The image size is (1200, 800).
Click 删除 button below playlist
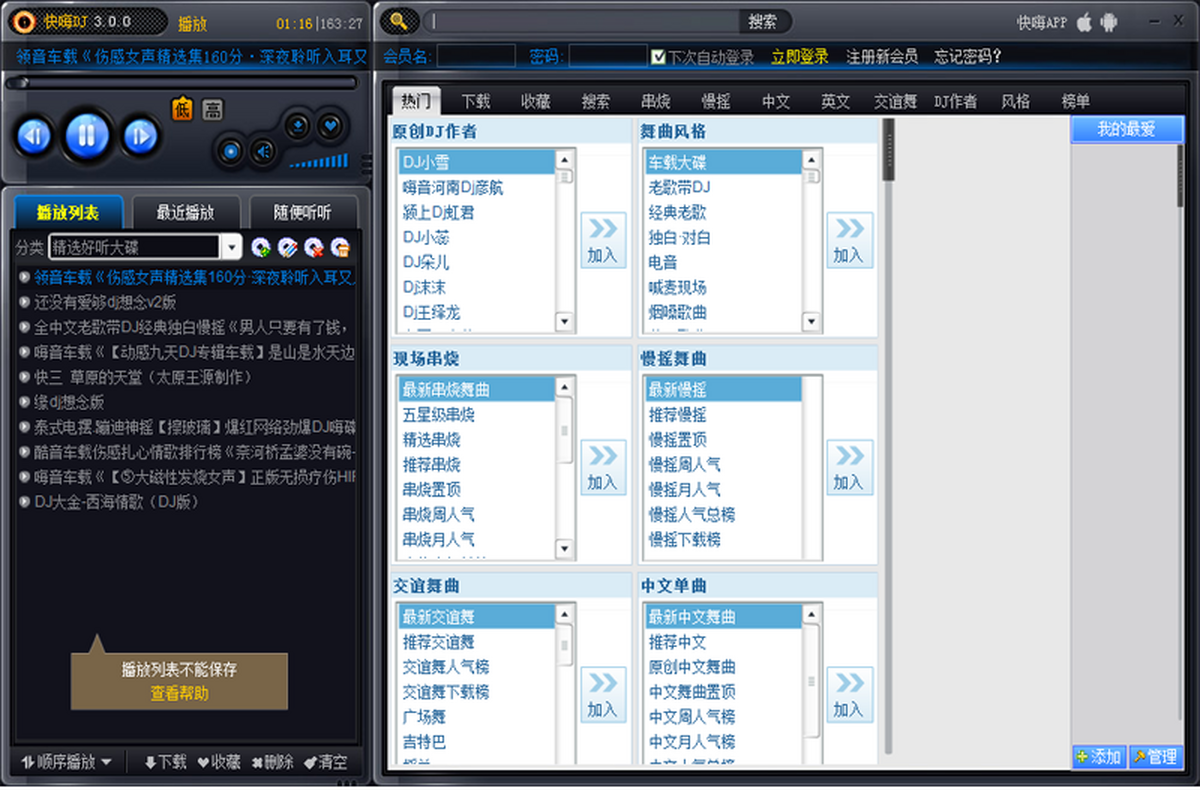pyautogui.click(x=272, y=762)
